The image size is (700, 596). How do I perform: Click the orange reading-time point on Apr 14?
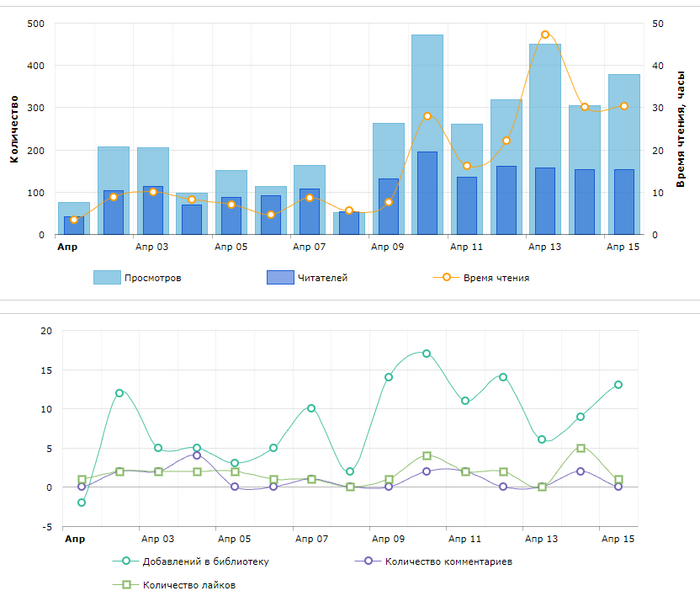(585, 107)
